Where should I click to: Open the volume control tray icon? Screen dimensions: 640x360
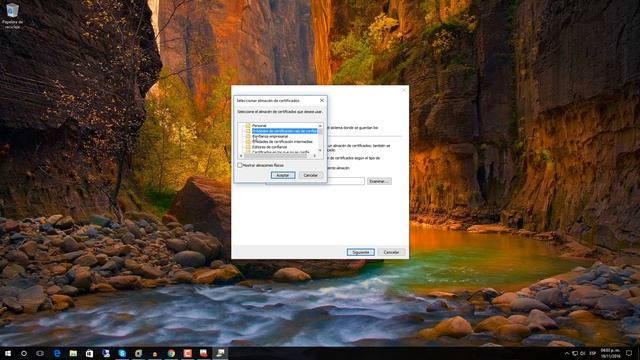tap(582, 353)
